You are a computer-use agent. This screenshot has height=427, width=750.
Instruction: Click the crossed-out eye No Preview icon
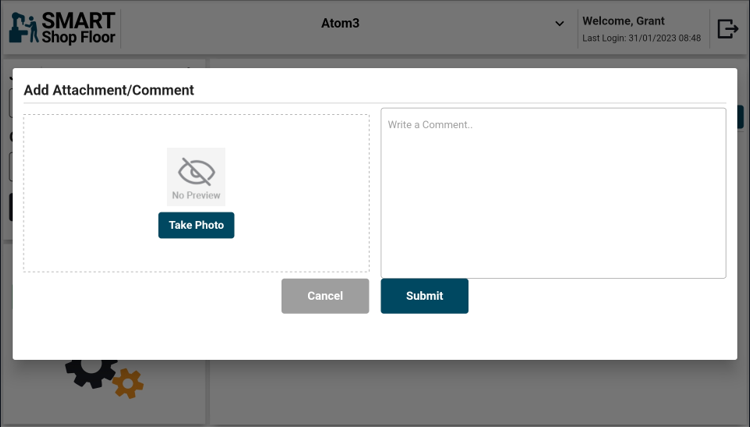click(x=196, y=171)
